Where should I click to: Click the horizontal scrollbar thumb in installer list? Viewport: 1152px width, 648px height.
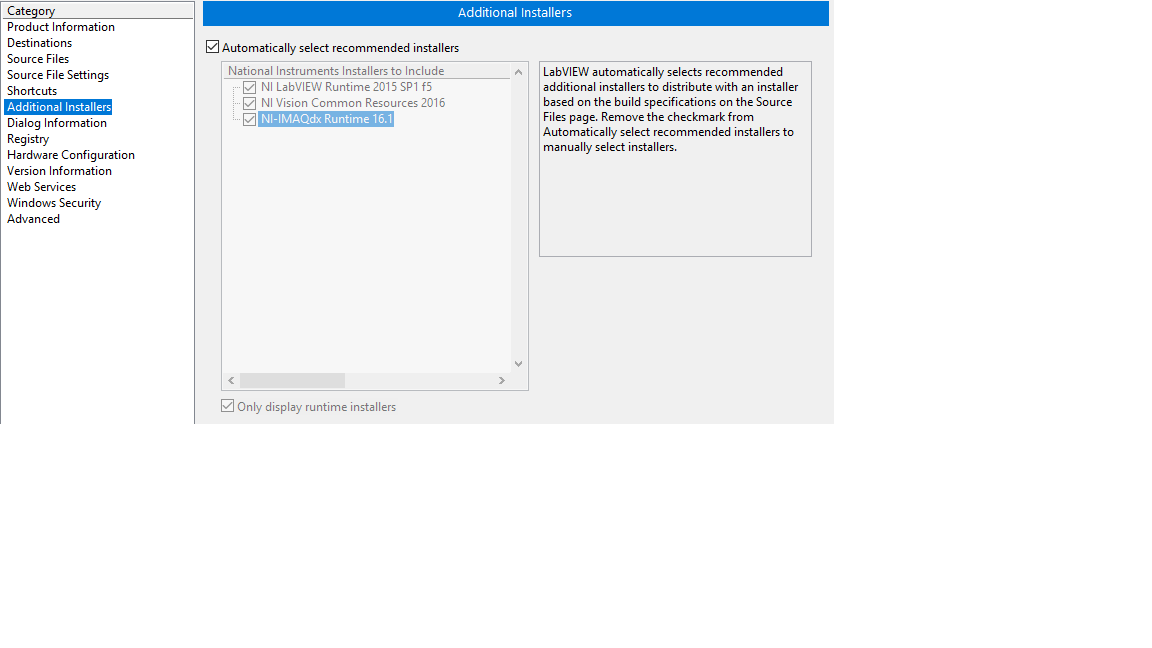(x=292, y=381)
